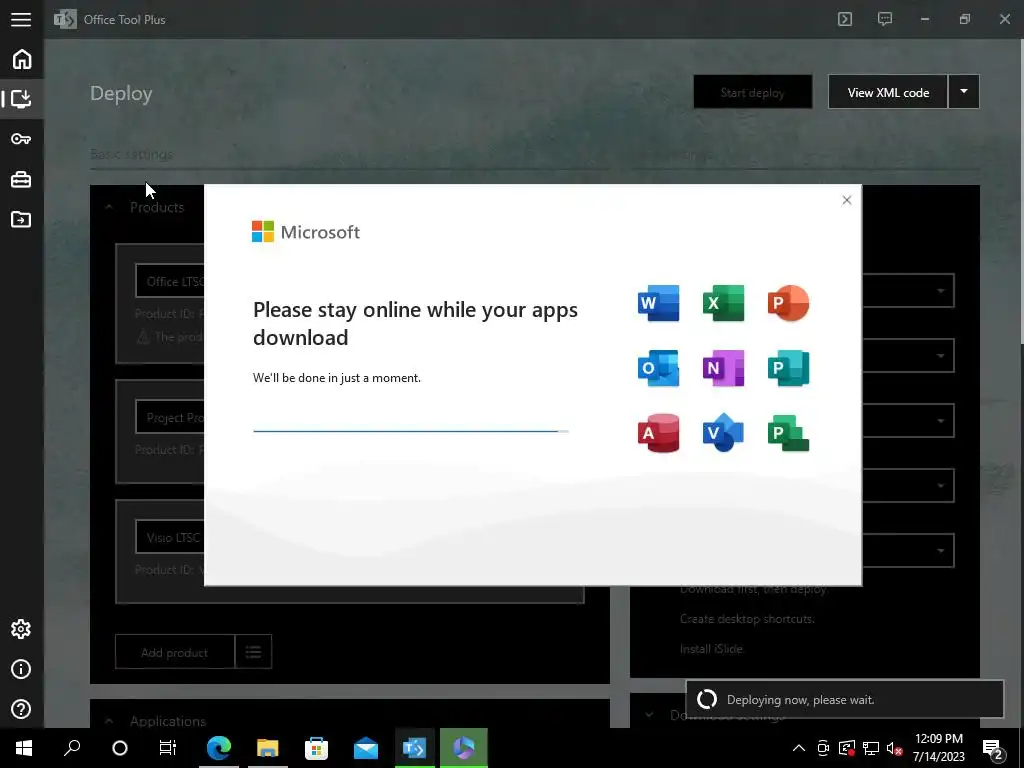Open the first settings dropdown on right
1024x768 pixels.
(x=908, y=291)
